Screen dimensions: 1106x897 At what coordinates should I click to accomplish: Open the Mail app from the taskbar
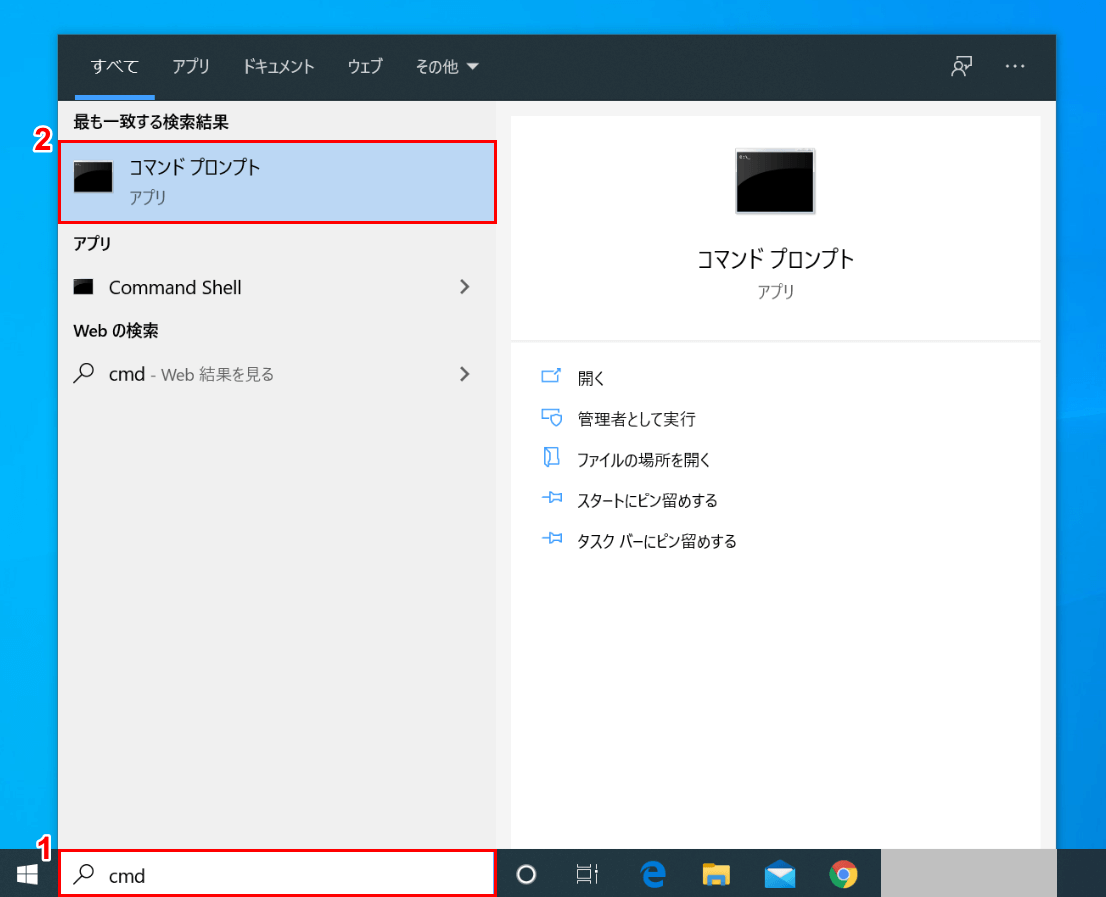(779, 874)
